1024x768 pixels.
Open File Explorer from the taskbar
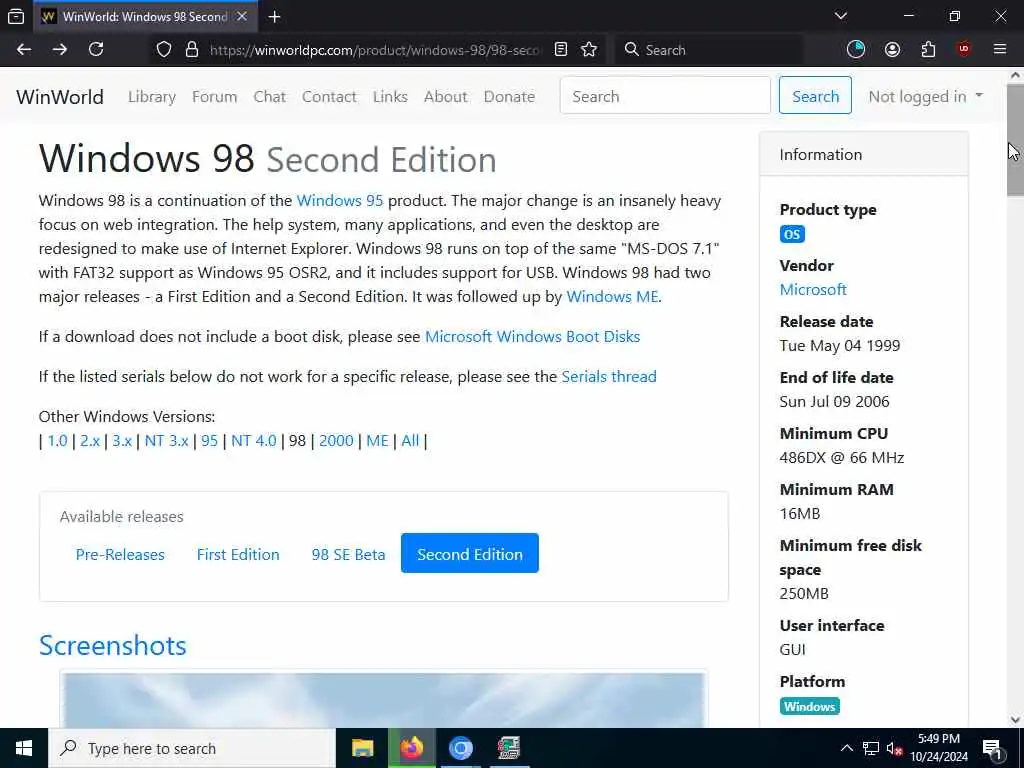point(362,748)
